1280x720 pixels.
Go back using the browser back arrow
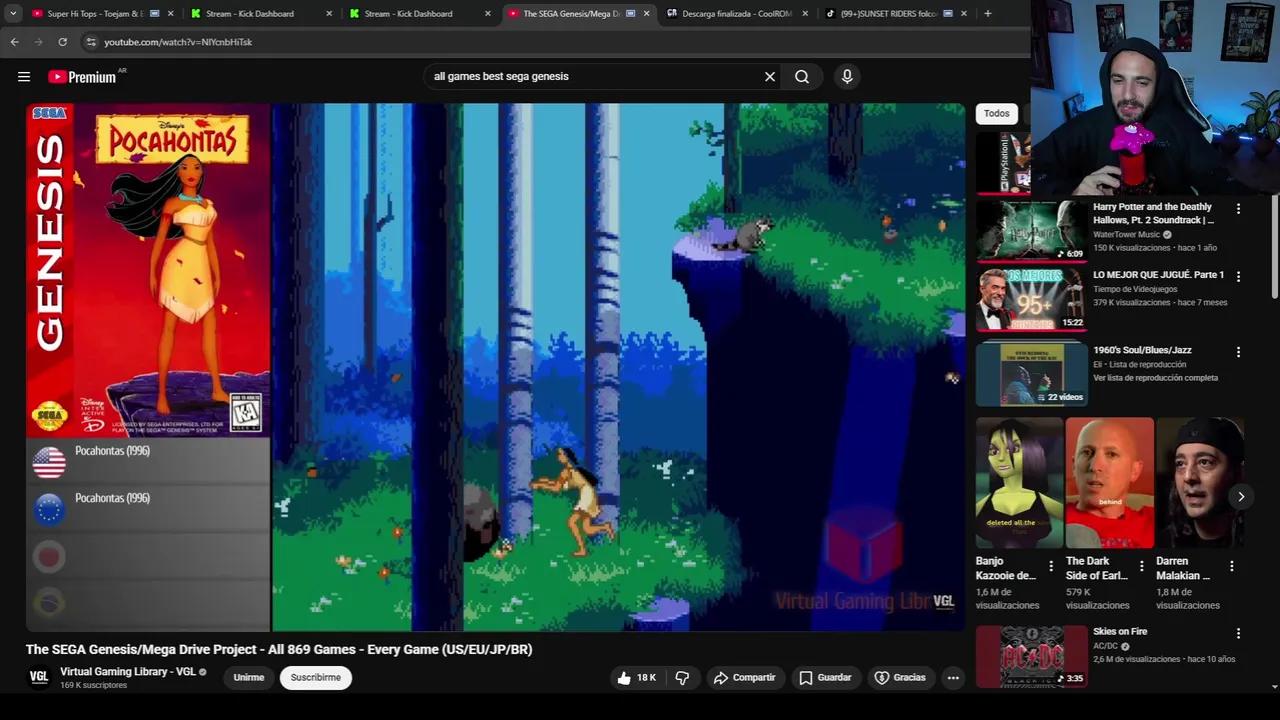point(13,42)
